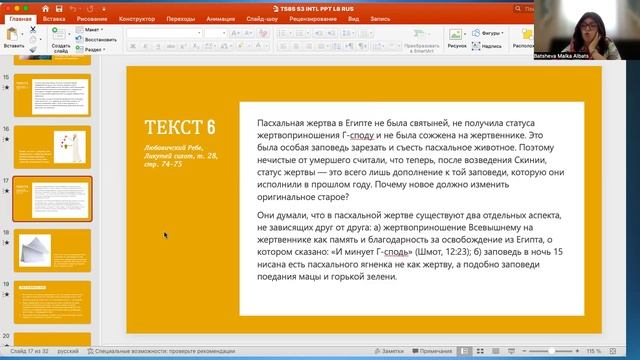Image resolution: width=640 pixels, height=360 pixels.
Task: Click the Save floppy disk icon
Action: click(x=59, y=9)
